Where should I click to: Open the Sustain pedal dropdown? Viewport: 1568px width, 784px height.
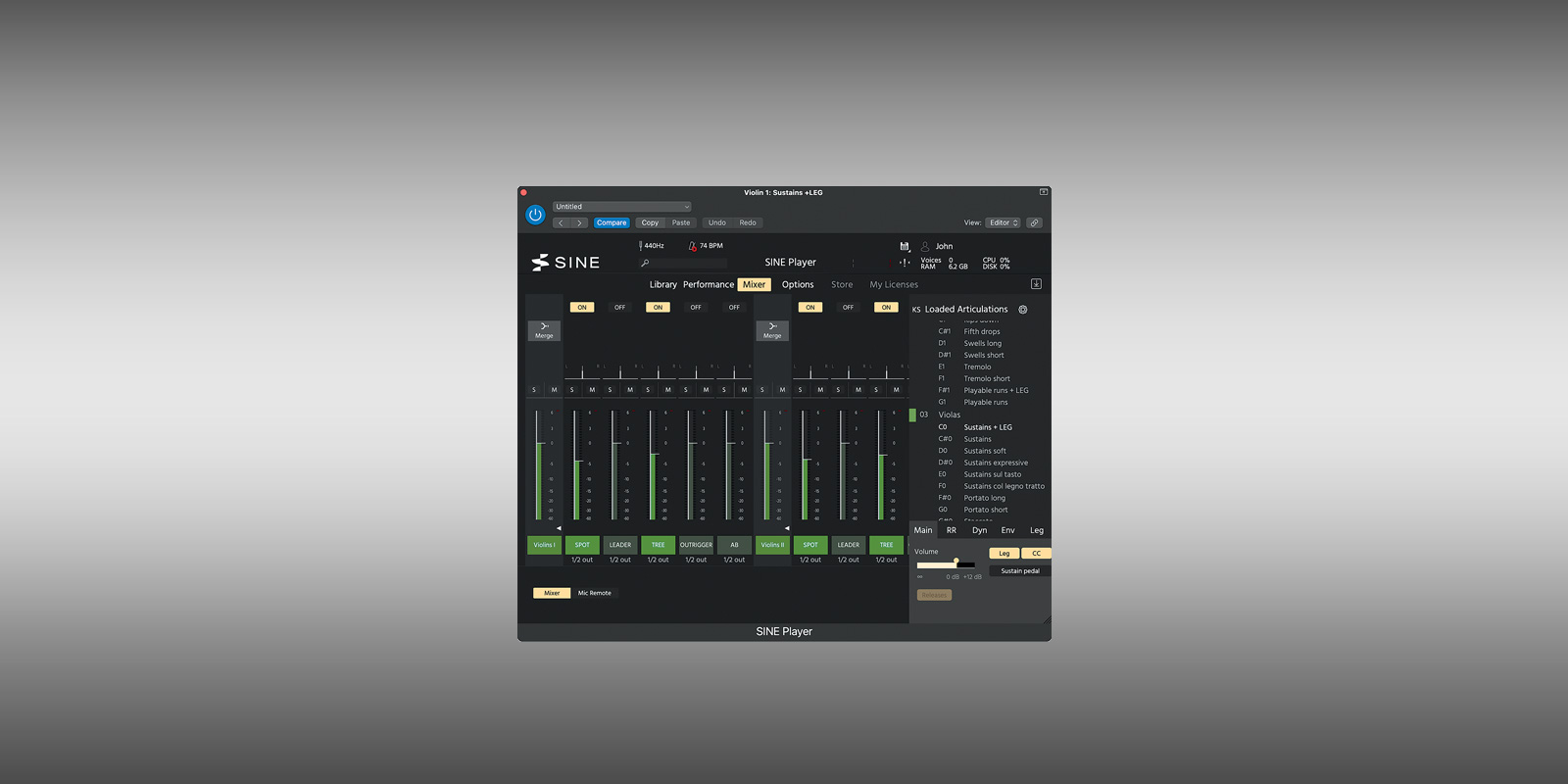click(1020, 571)
